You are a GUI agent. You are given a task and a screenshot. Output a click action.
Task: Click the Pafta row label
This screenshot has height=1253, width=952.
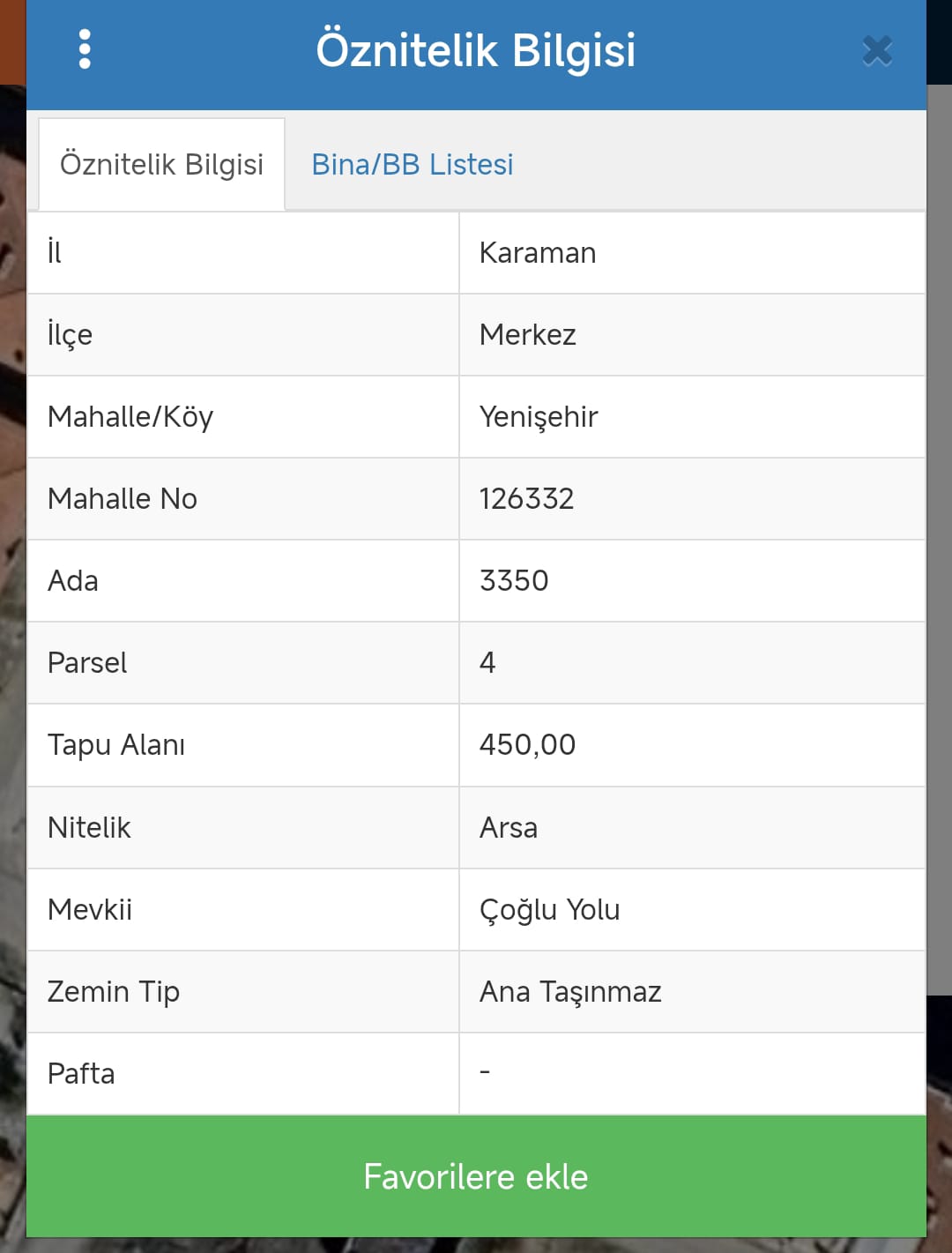(x=81, y=1074)
